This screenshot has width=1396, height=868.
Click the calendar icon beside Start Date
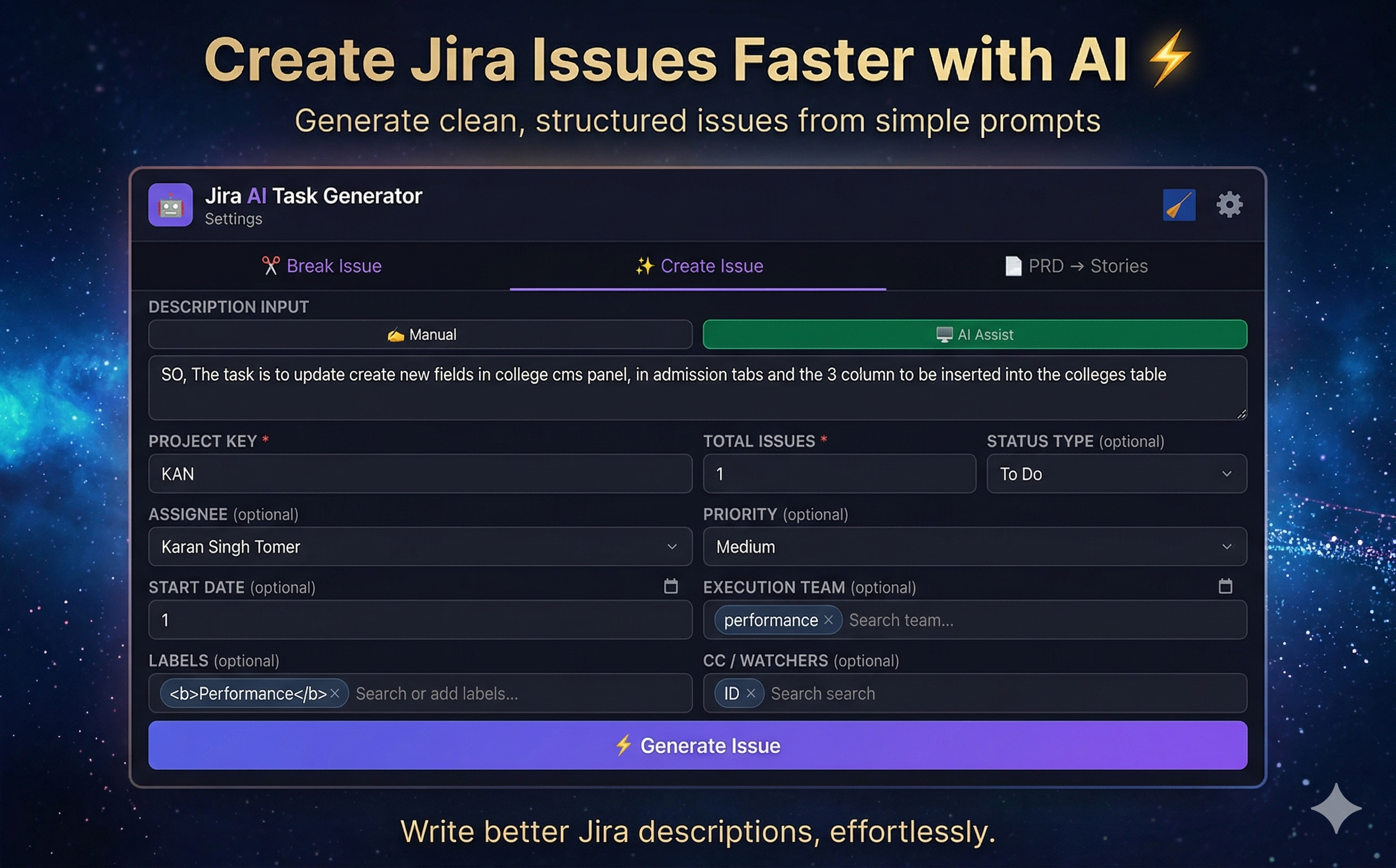pos(670,586)
